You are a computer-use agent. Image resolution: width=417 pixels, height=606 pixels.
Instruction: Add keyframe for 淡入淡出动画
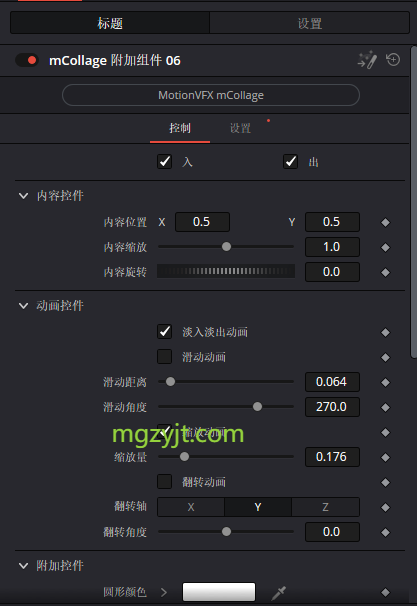tap(385, 332)
